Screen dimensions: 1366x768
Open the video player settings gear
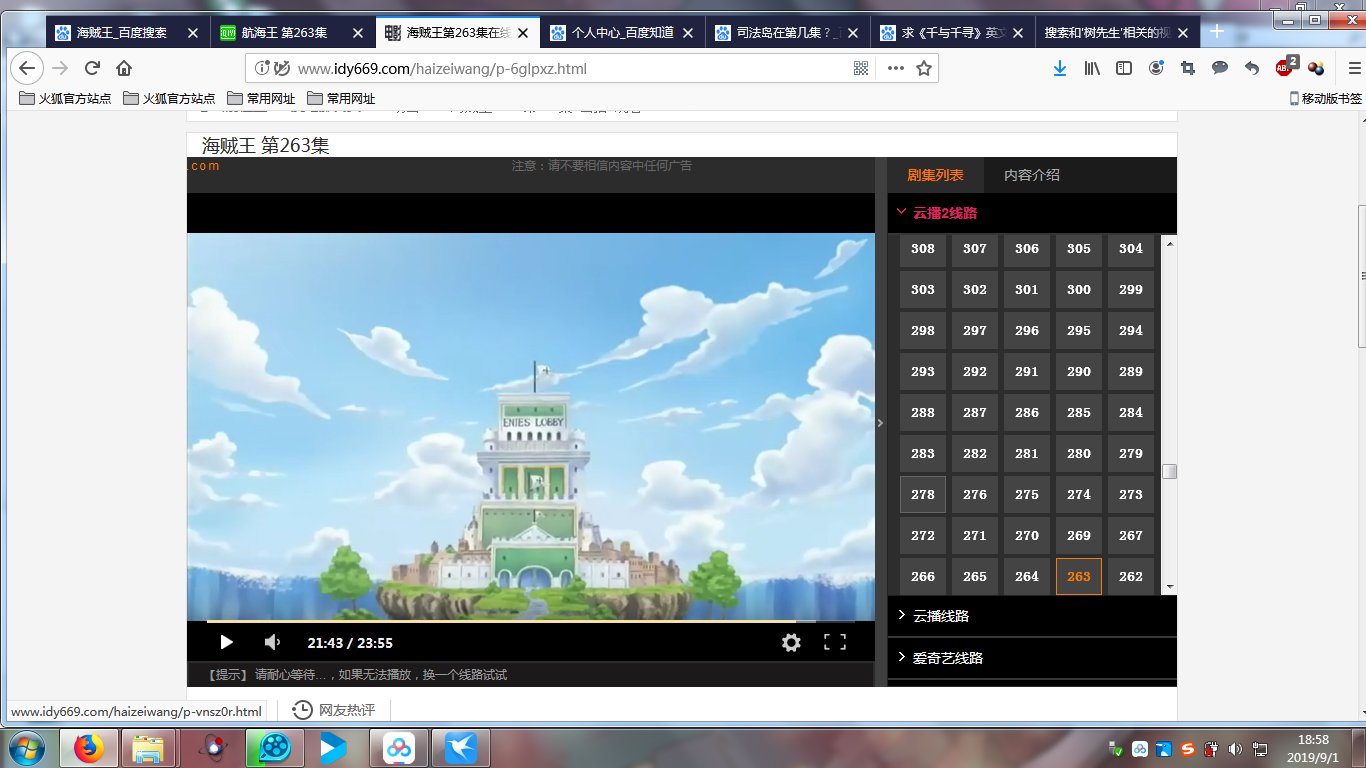(x=791, y=643)
